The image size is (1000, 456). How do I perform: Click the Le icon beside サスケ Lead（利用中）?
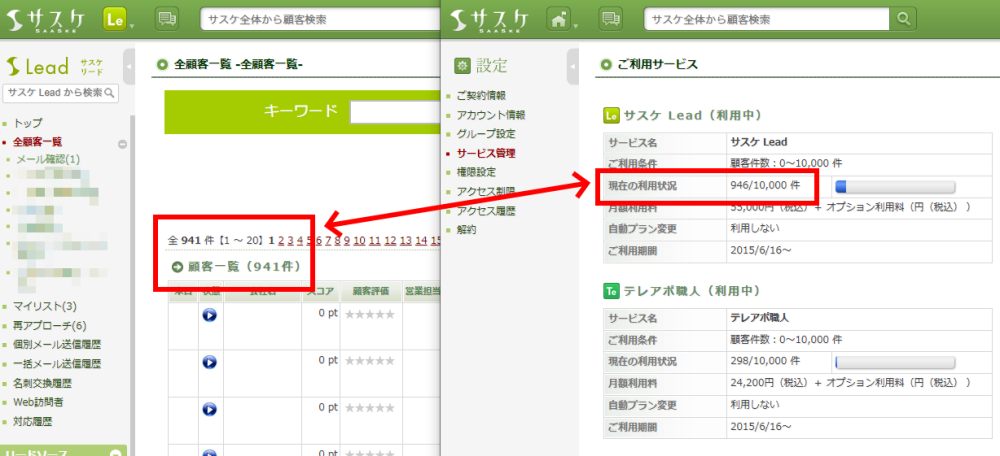(612, 116)
